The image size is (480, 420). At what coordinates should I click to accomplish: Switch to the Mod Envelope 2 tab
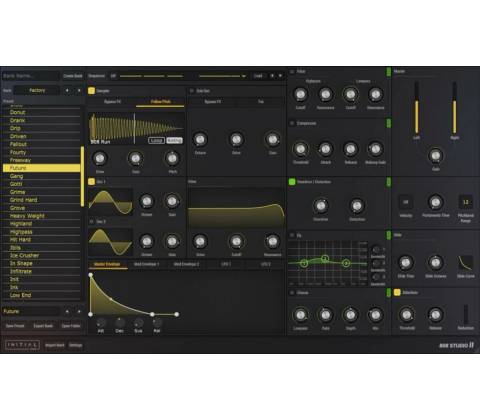(x=186, y=264)
